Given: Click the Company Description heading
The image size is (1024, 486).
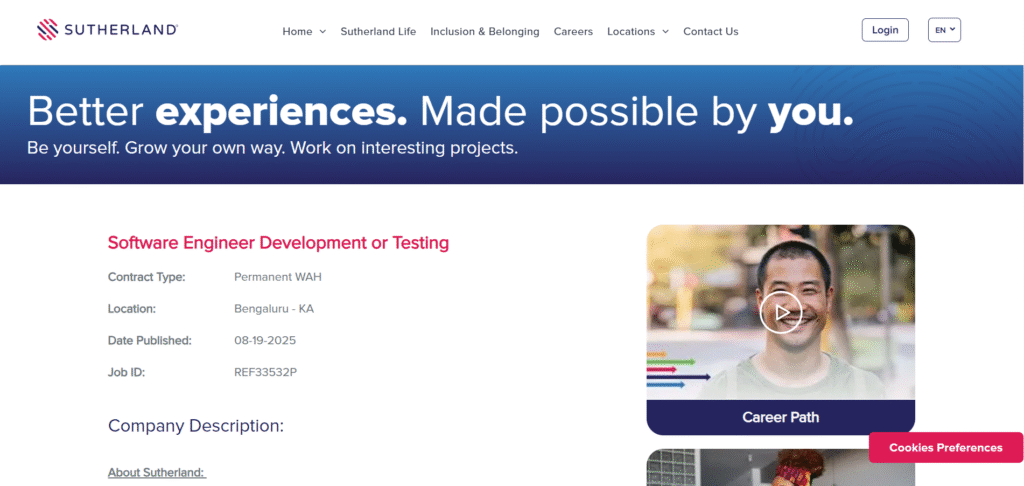Looking at the screenshot, I should 196,426.
